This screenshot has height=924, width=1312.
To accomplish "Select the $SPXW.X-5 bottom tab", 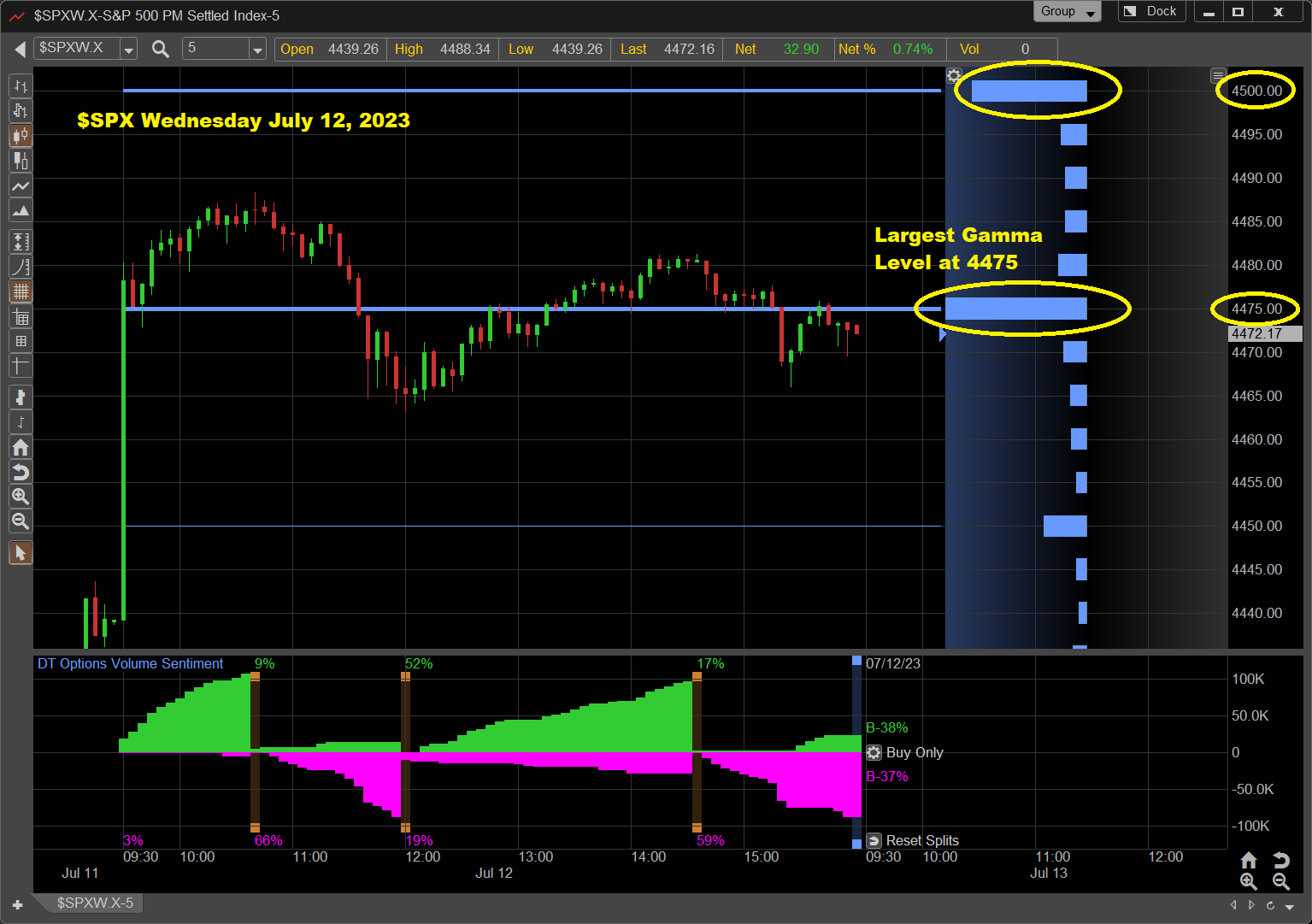I will point(95,903).
